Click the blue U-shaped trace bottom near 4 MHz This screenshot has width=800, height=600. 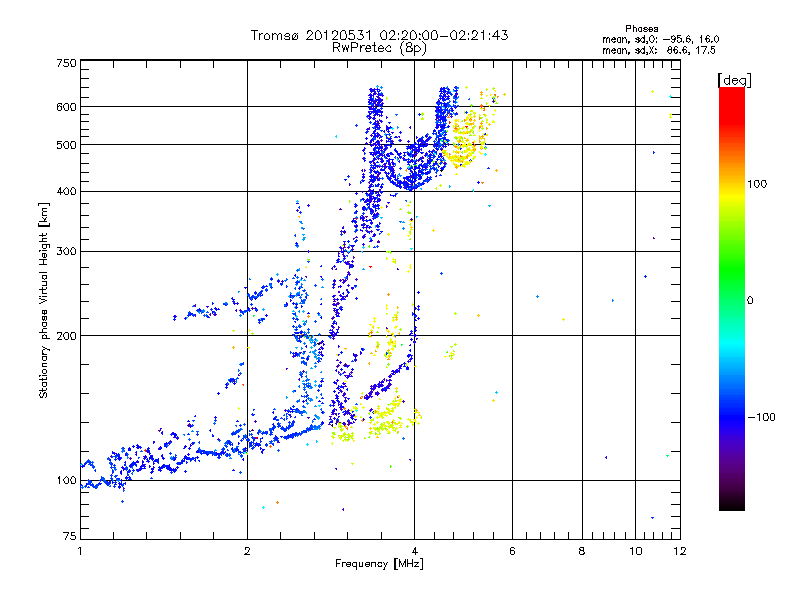coord(411,183)
